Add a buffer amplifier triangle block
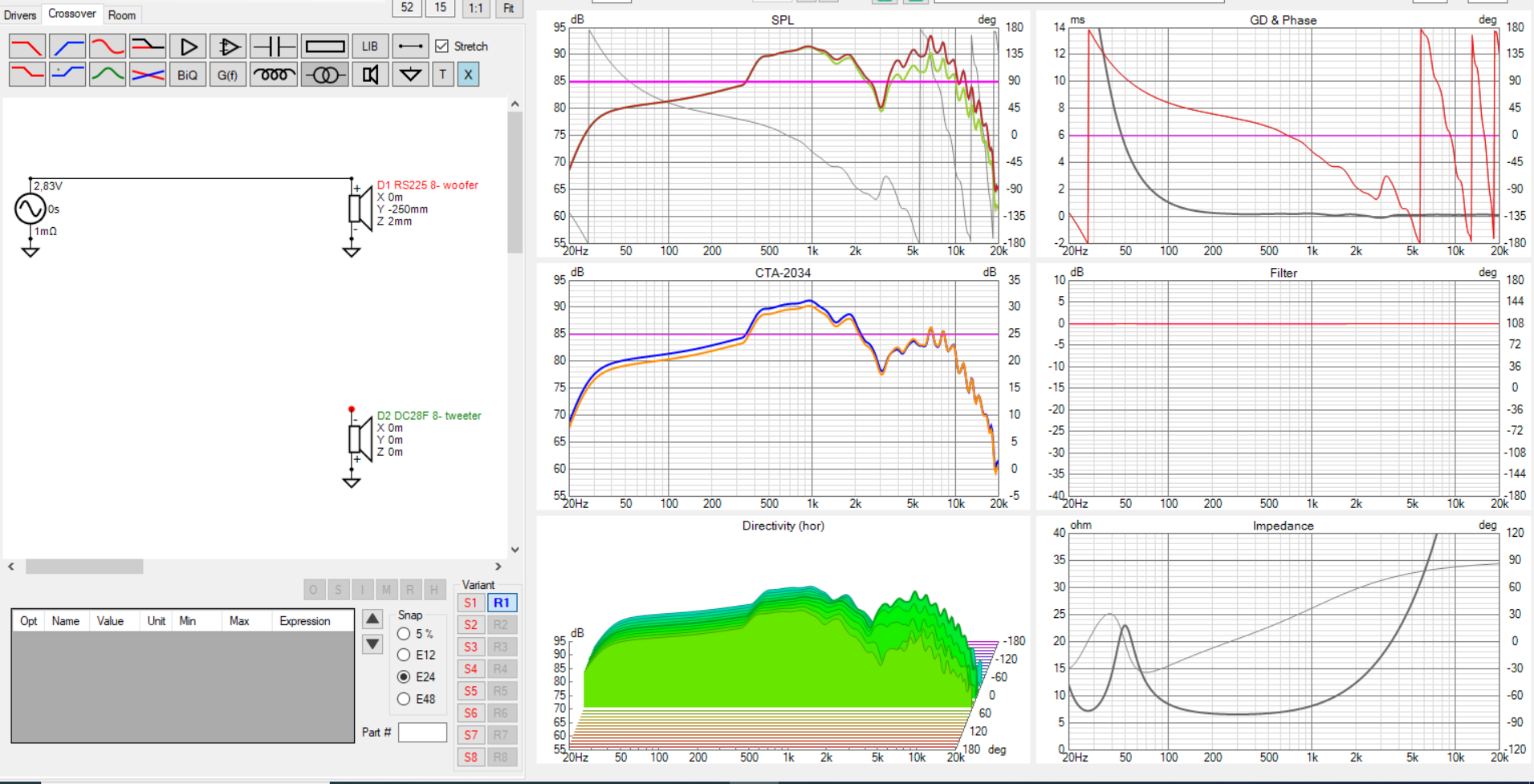This screenshot has width=1534, height=784. (x=188, y=47)
